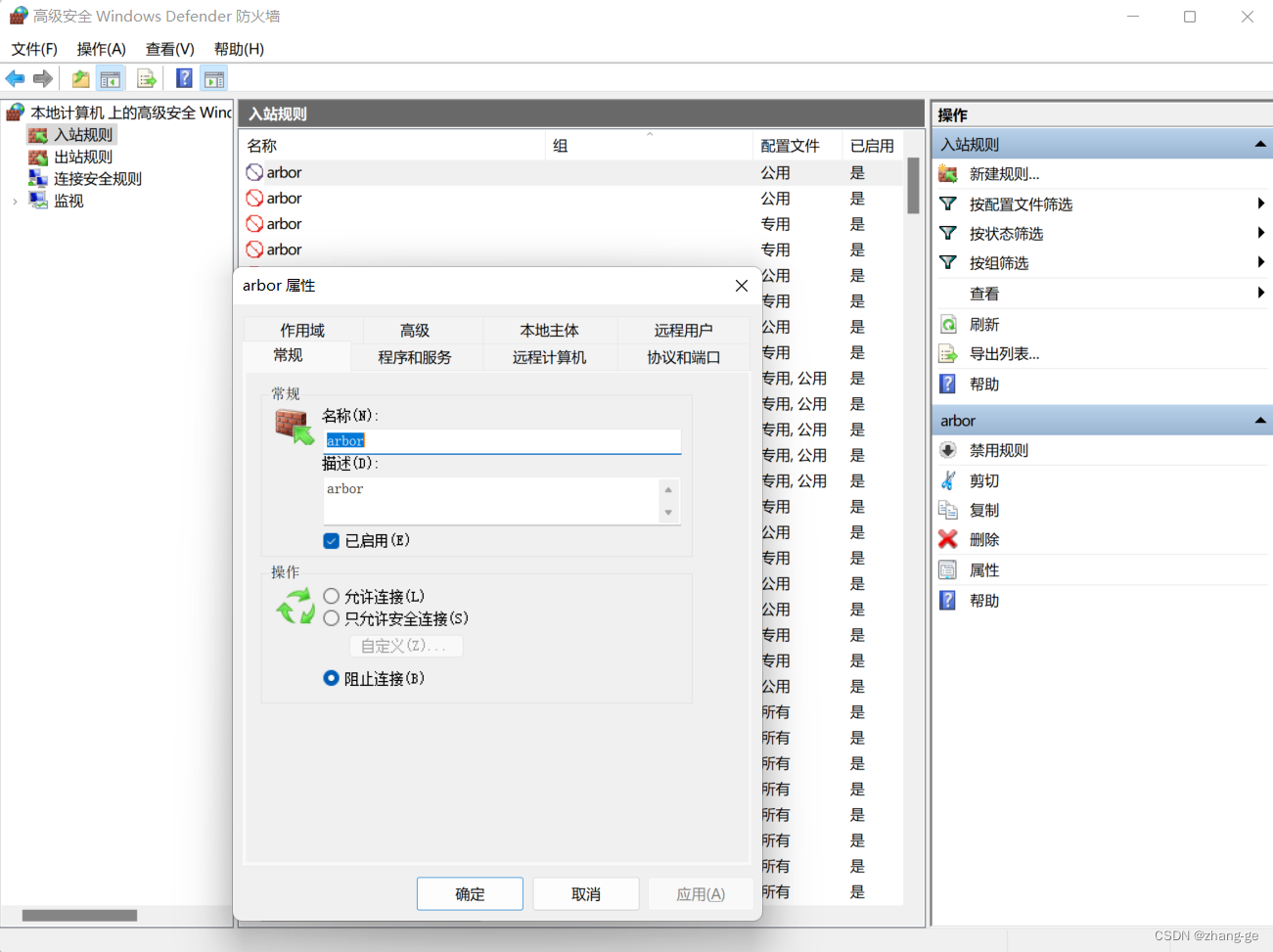Click the up-one-level folder toolbar icon
The width and height of the screenshot is (1273, 952).
click(x=80, y=79)
